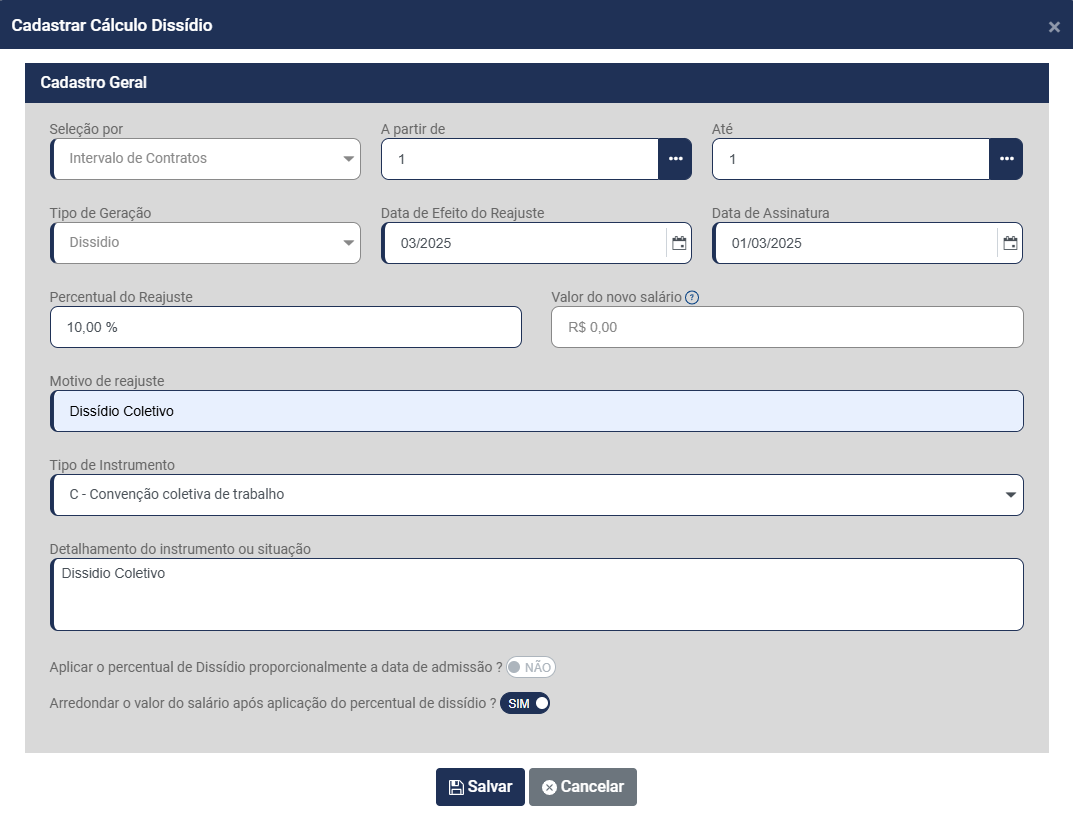This screenshot has height=817, width=1073.
Task: Click the Percentual do Reajuste field
Action: click(285, 327)
